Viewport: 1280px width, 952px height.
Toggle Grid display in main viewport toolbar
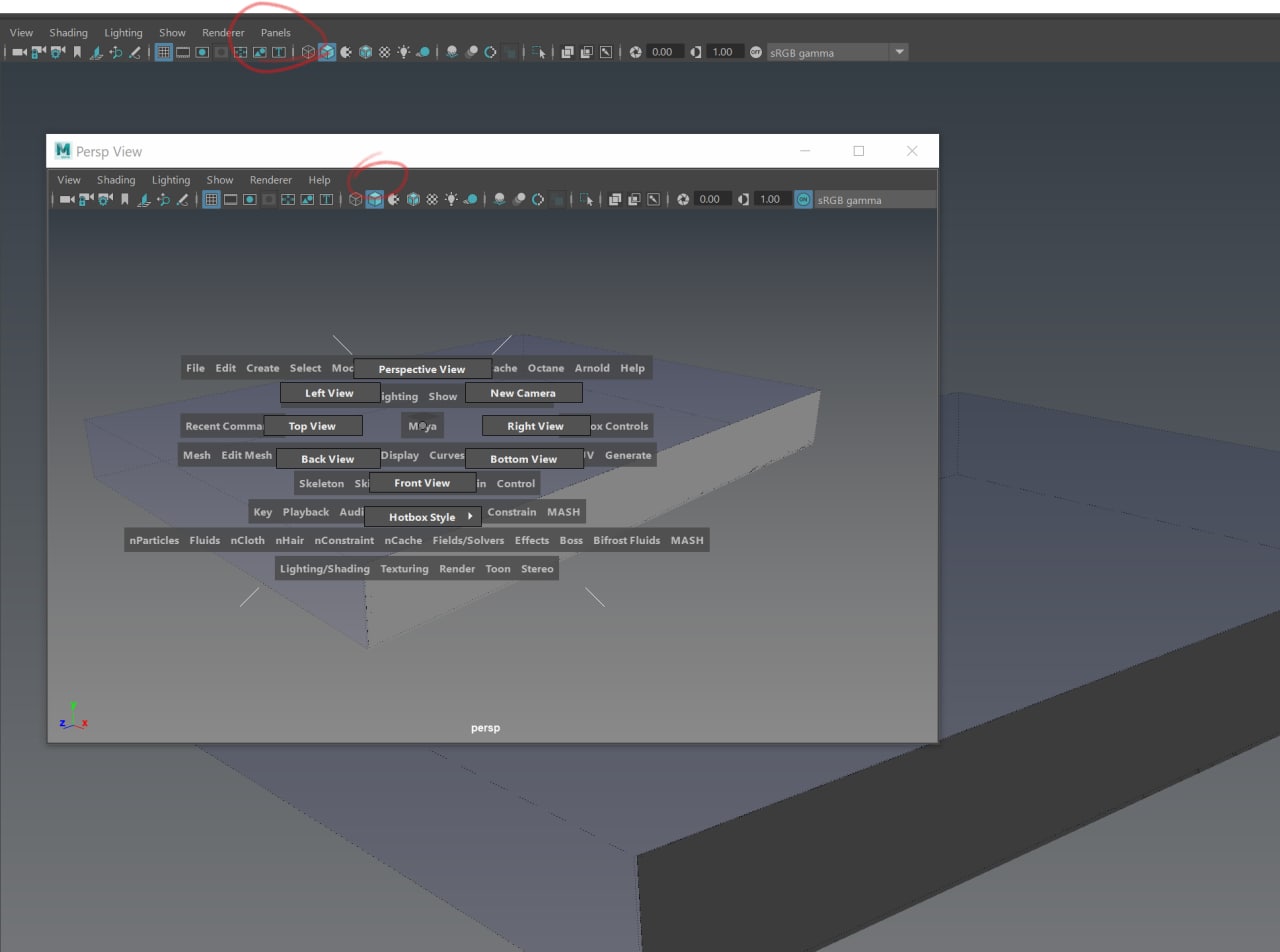tap(163, 52)
